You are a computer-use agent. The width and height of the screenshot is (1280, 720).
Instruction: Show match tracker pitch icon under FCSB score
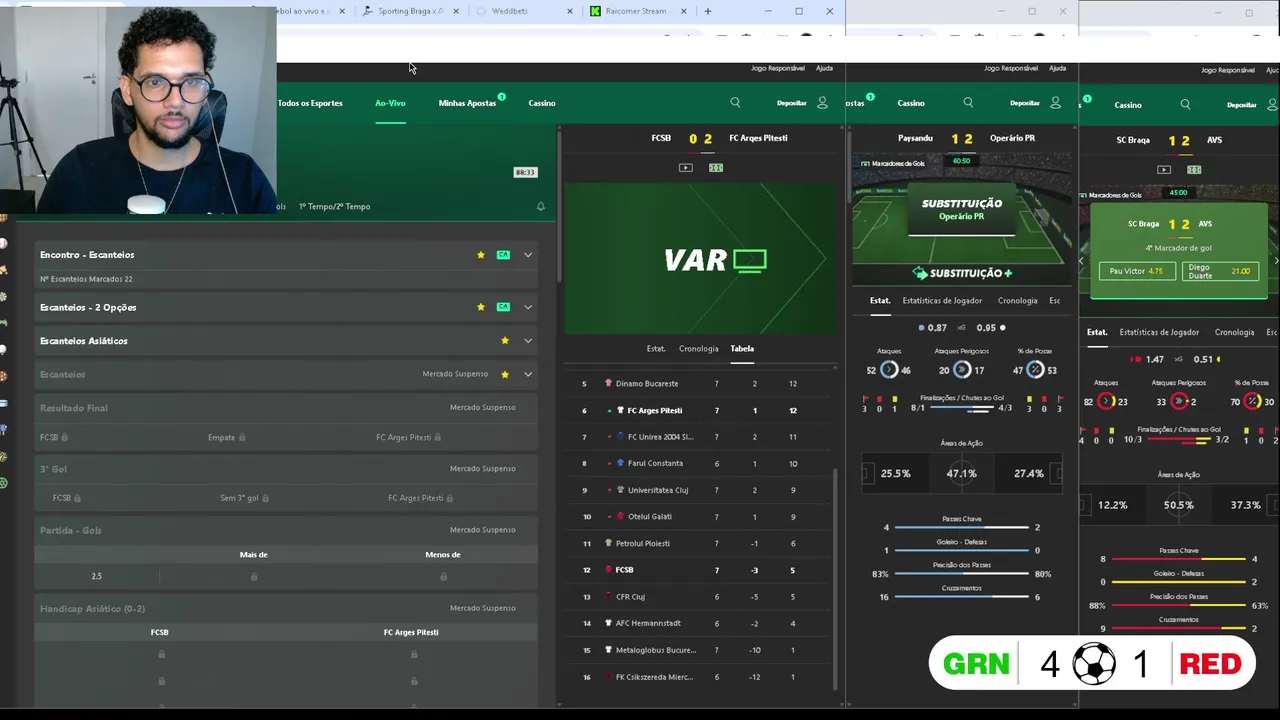(x=716, y=168)
